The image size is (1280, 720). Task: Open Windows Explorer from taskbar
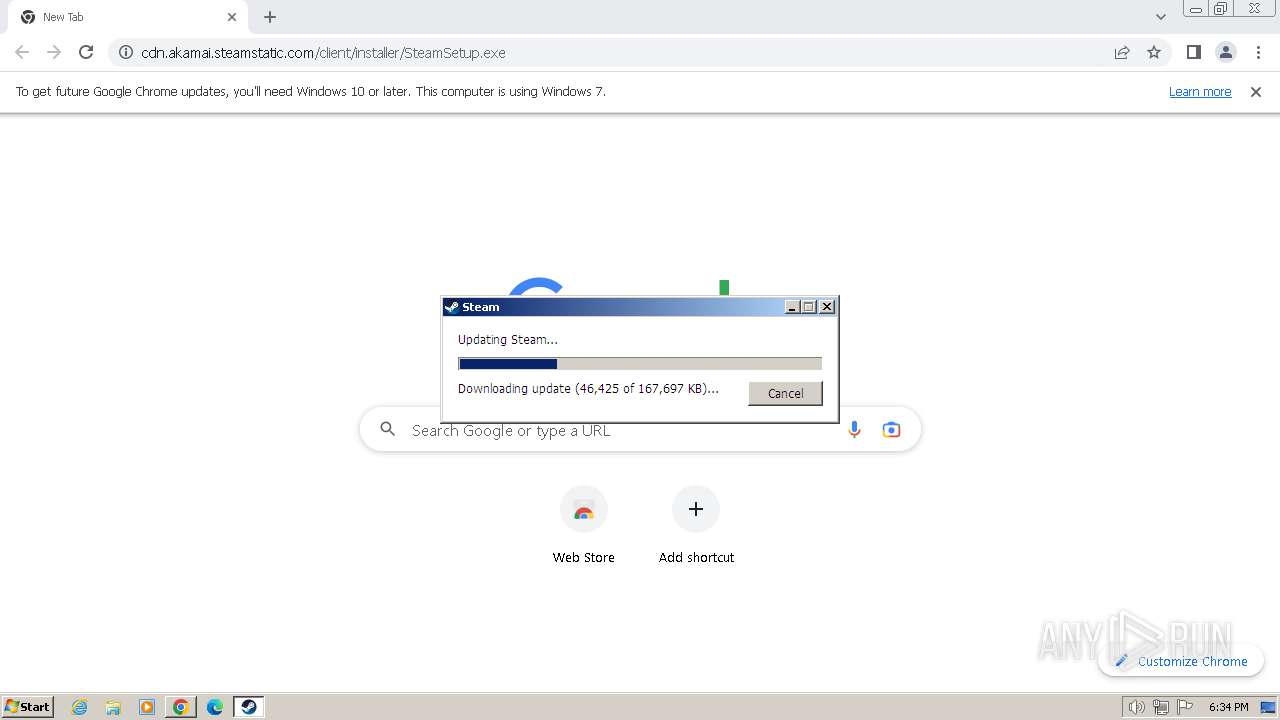(113, 707)
